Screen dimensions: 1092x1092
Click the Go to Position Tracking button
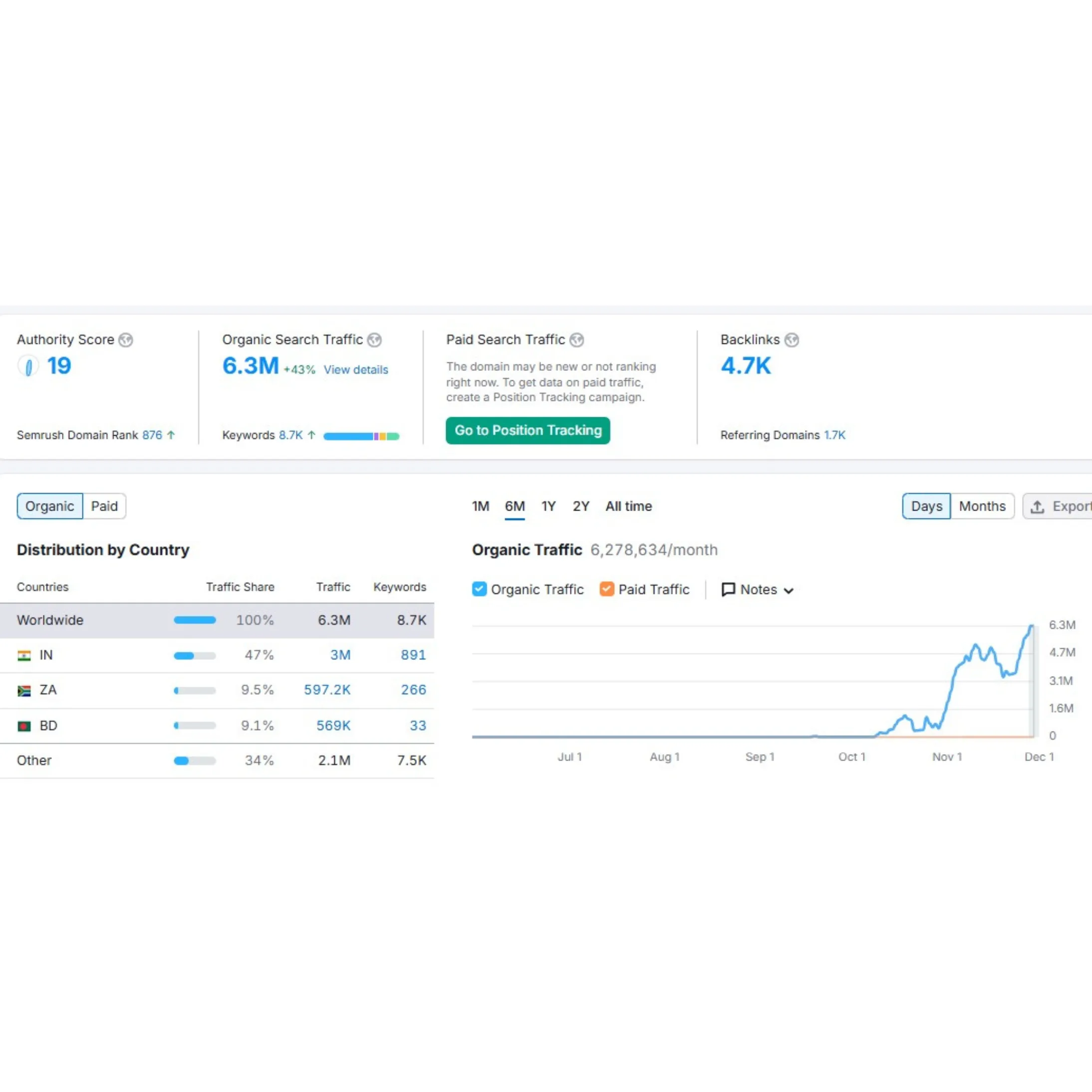(528, 430)
